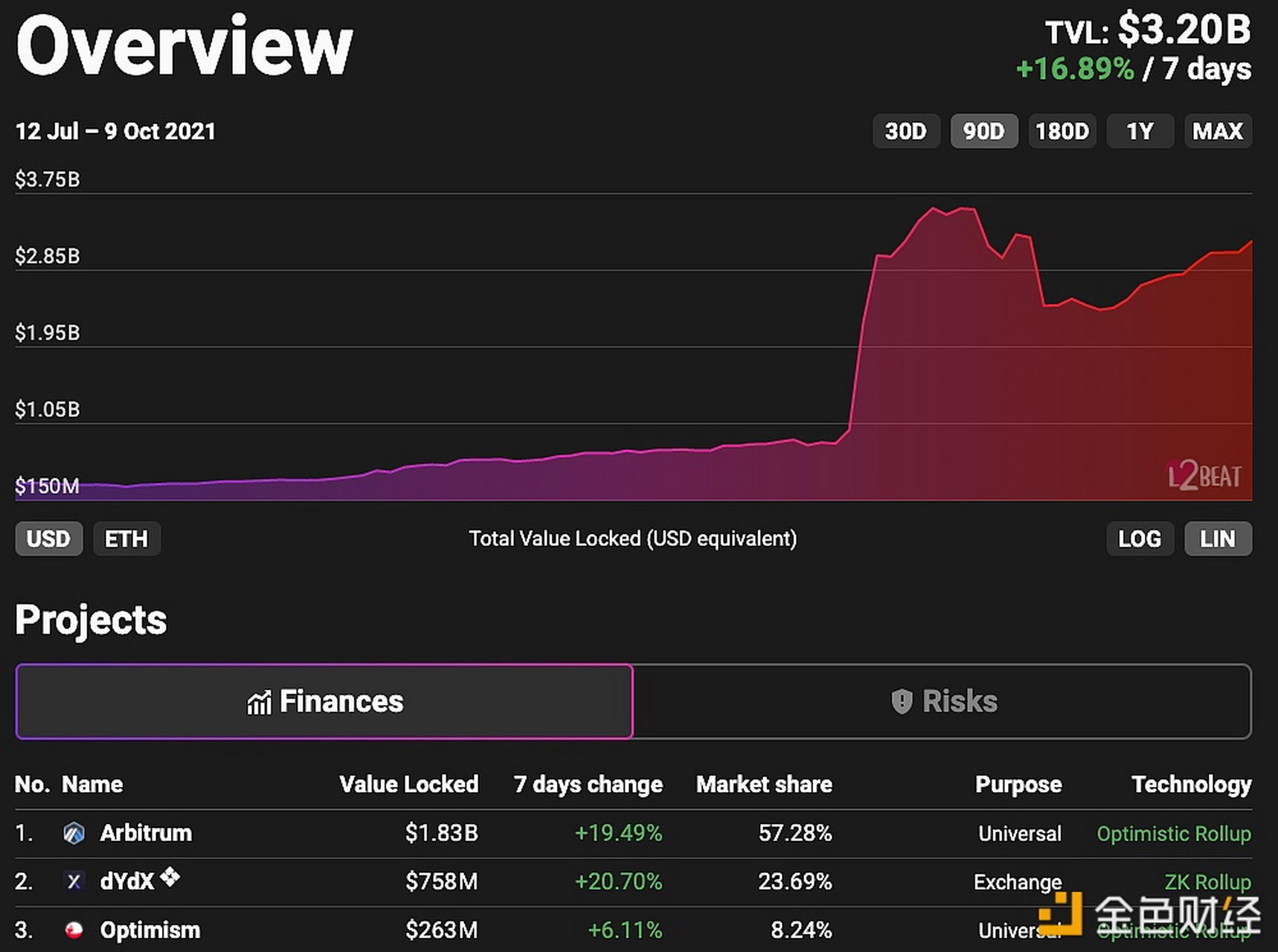Show the MAX chart range
The image size is (1278, 952).
pos(1218,131)
